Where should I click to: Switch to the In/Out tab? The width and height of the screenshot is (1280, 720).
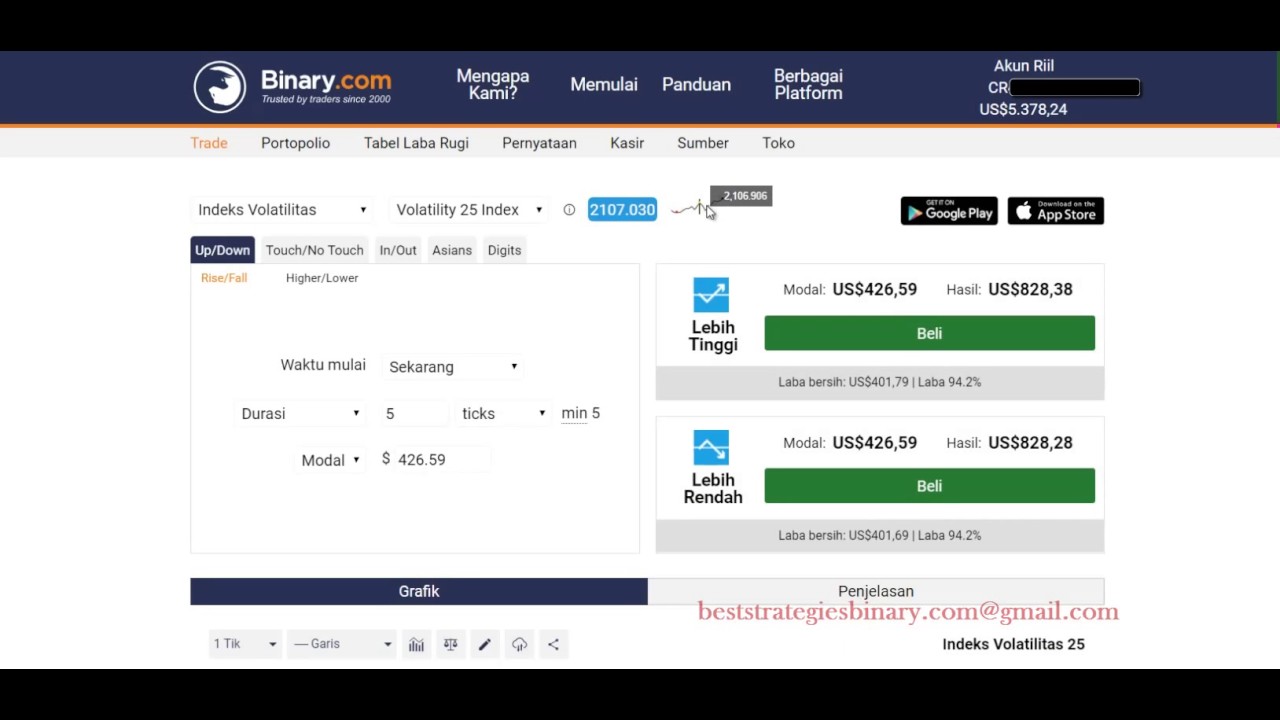point(398,250)
